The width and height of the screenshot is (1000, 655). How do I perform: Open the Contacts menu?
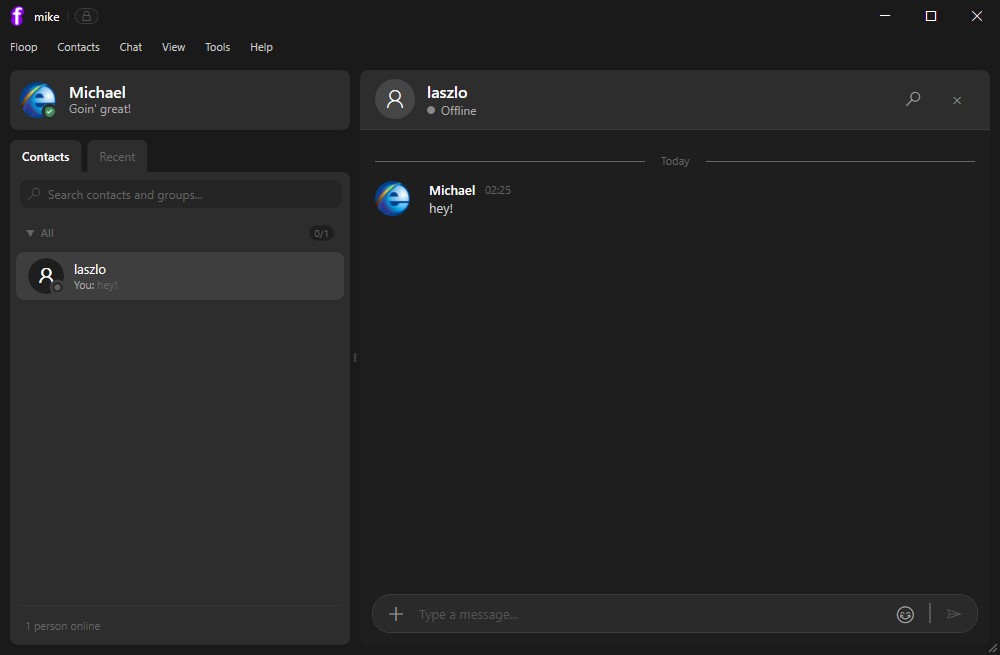coord(78,47)
